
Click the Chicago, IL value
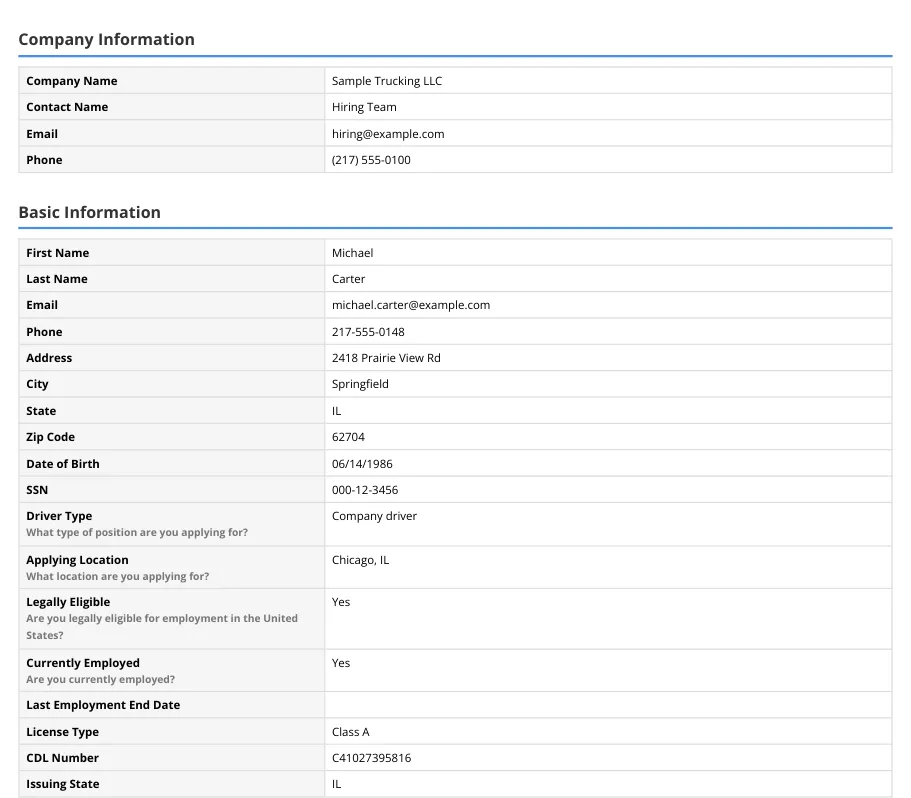tap(360, 560)
